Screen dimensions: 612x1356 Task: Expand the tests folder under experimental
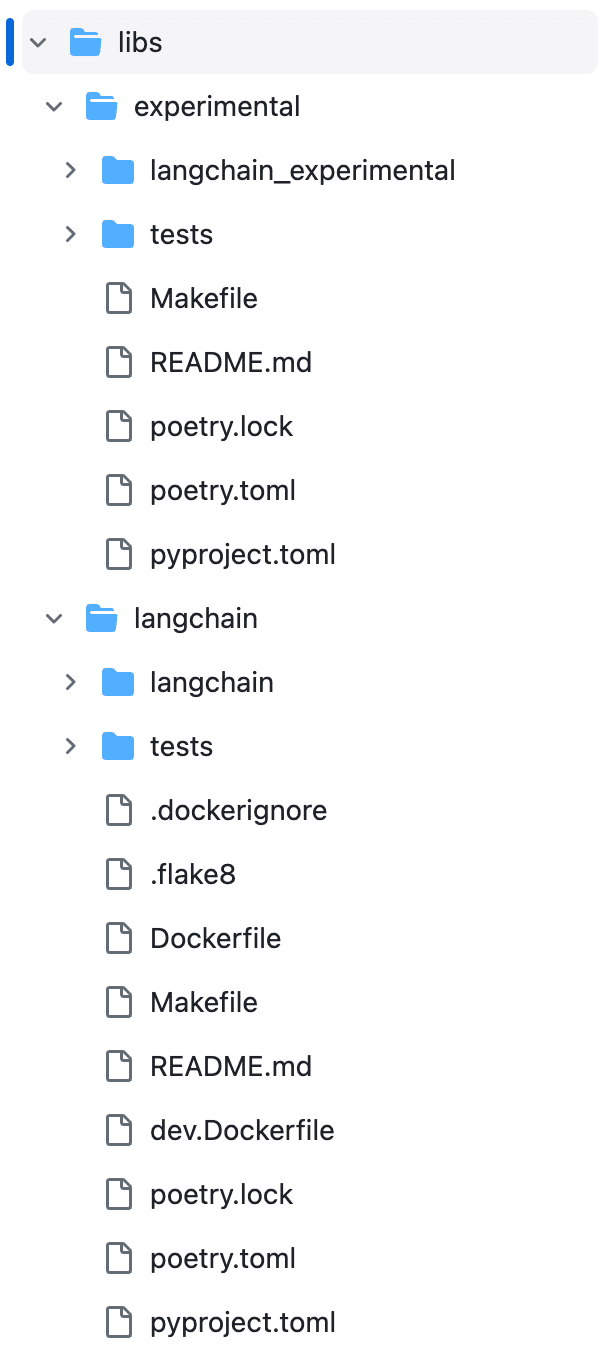point(70,234)
